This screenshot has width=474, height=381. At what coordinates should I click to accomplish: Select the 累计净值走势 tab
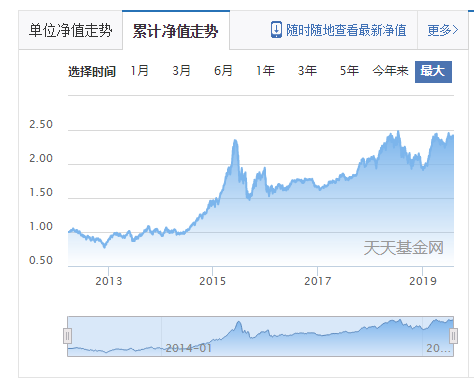pyautogui.click(x=176, y=31)
